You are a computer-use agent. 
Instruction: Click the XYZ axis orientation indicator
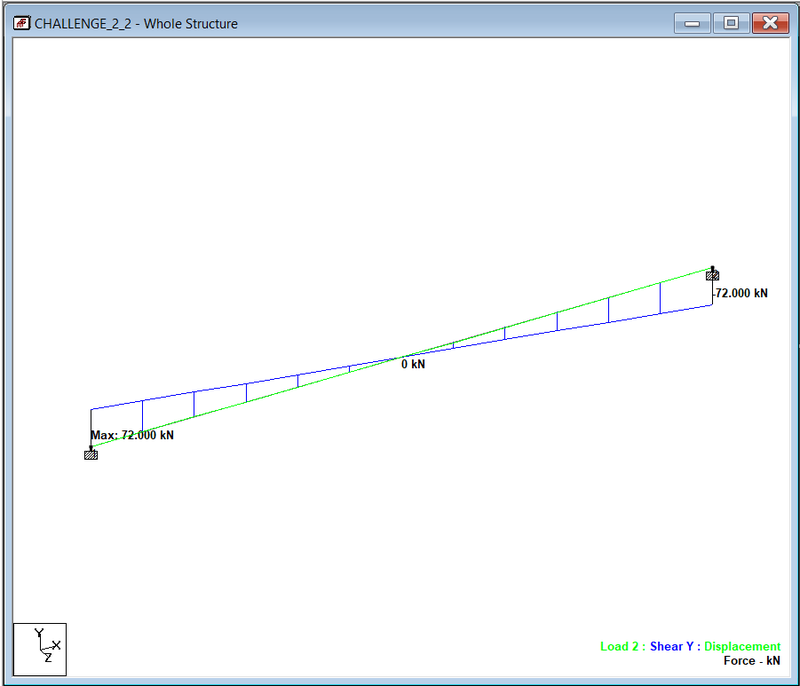tap(40, 649)
